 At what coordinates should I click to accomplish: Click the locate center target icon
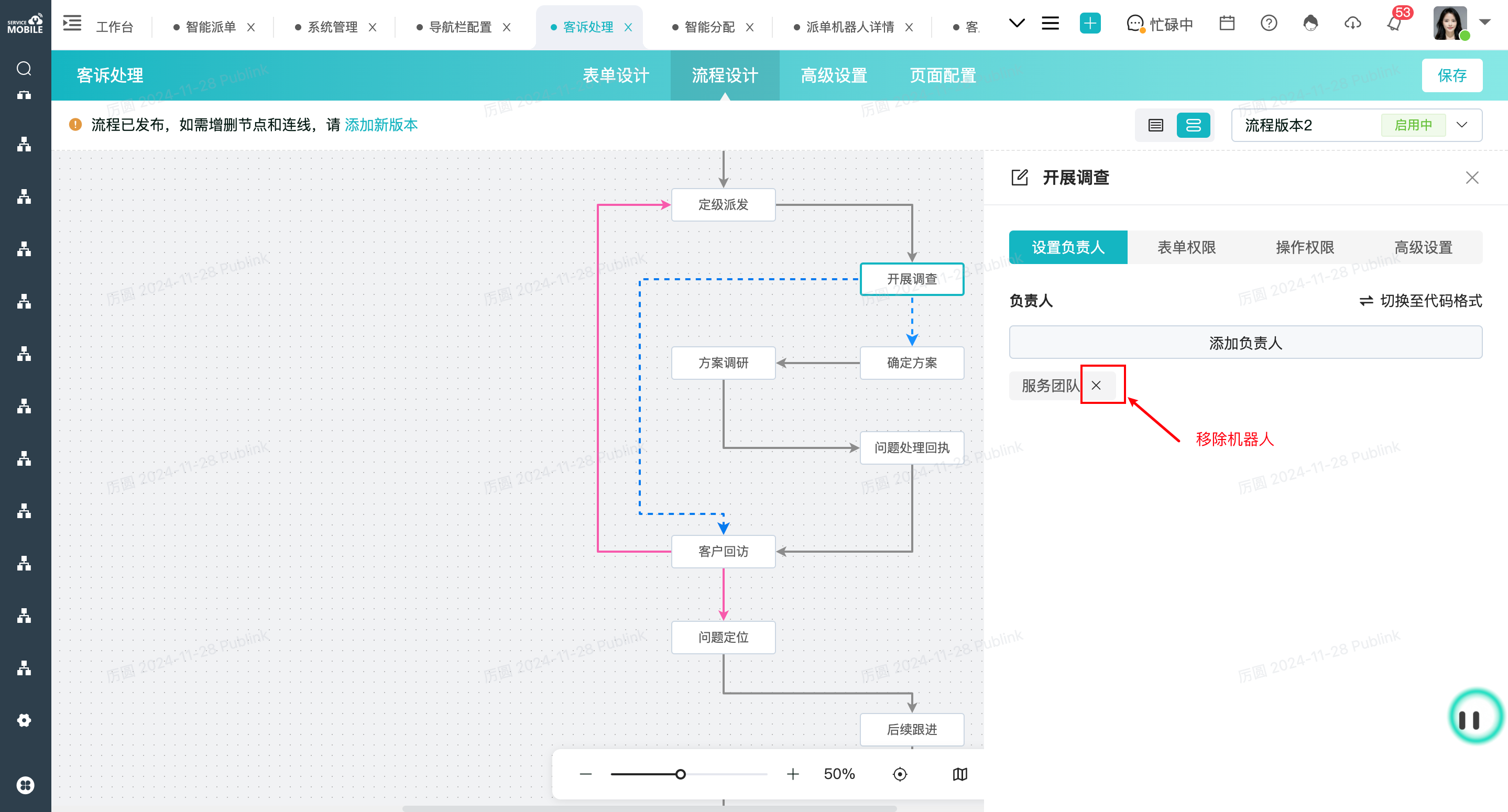click(900, 774)
